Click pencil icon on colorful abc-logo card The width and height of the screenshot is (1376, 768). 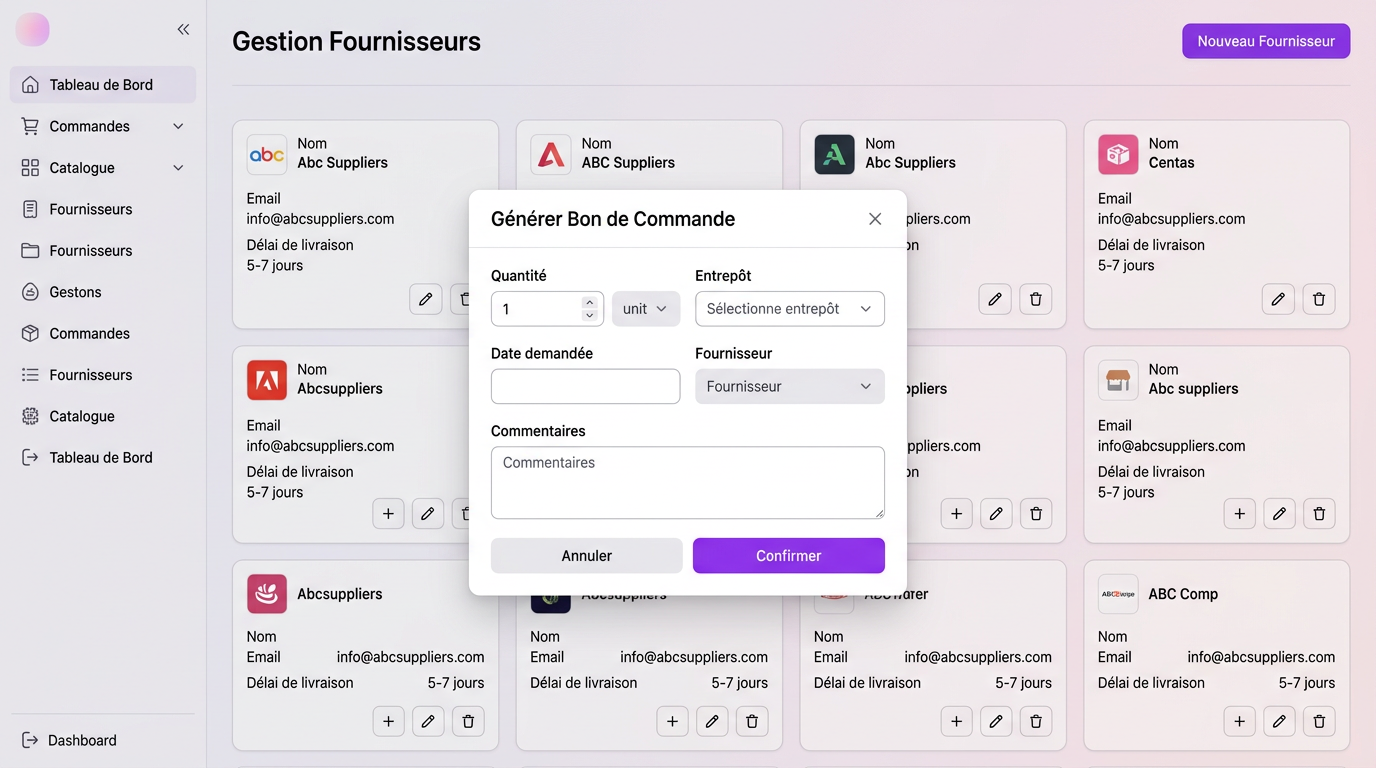(x=426, y=299)
